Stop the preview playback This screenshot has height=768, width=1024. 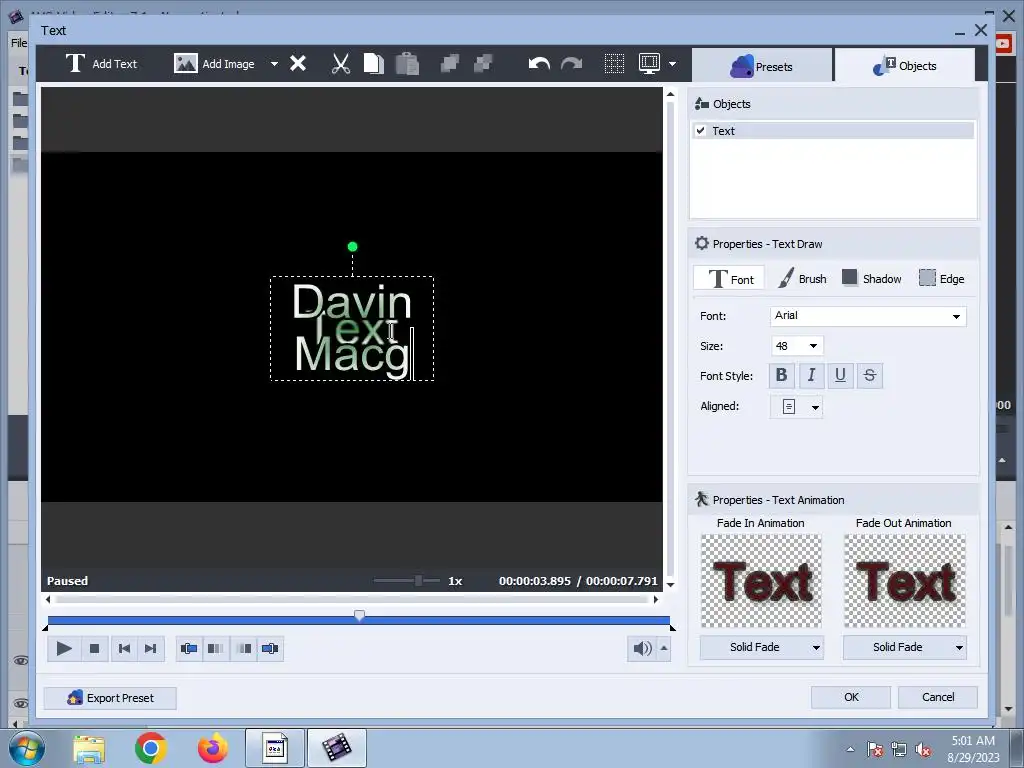pos(94,648)
